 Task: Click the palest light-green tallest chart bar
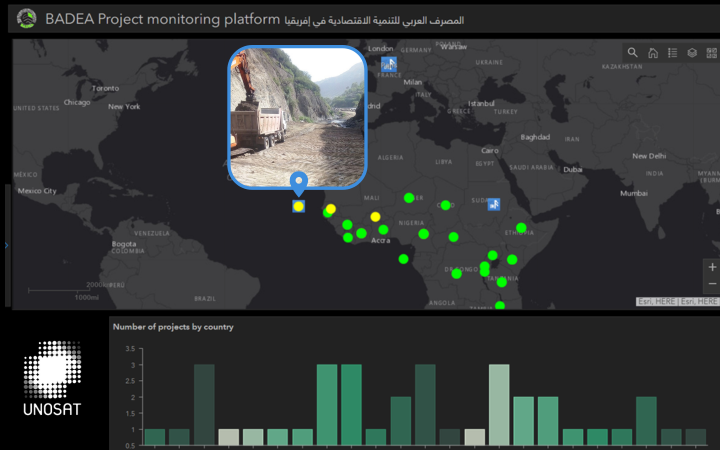pyautogui.click(x=499, y=405)
